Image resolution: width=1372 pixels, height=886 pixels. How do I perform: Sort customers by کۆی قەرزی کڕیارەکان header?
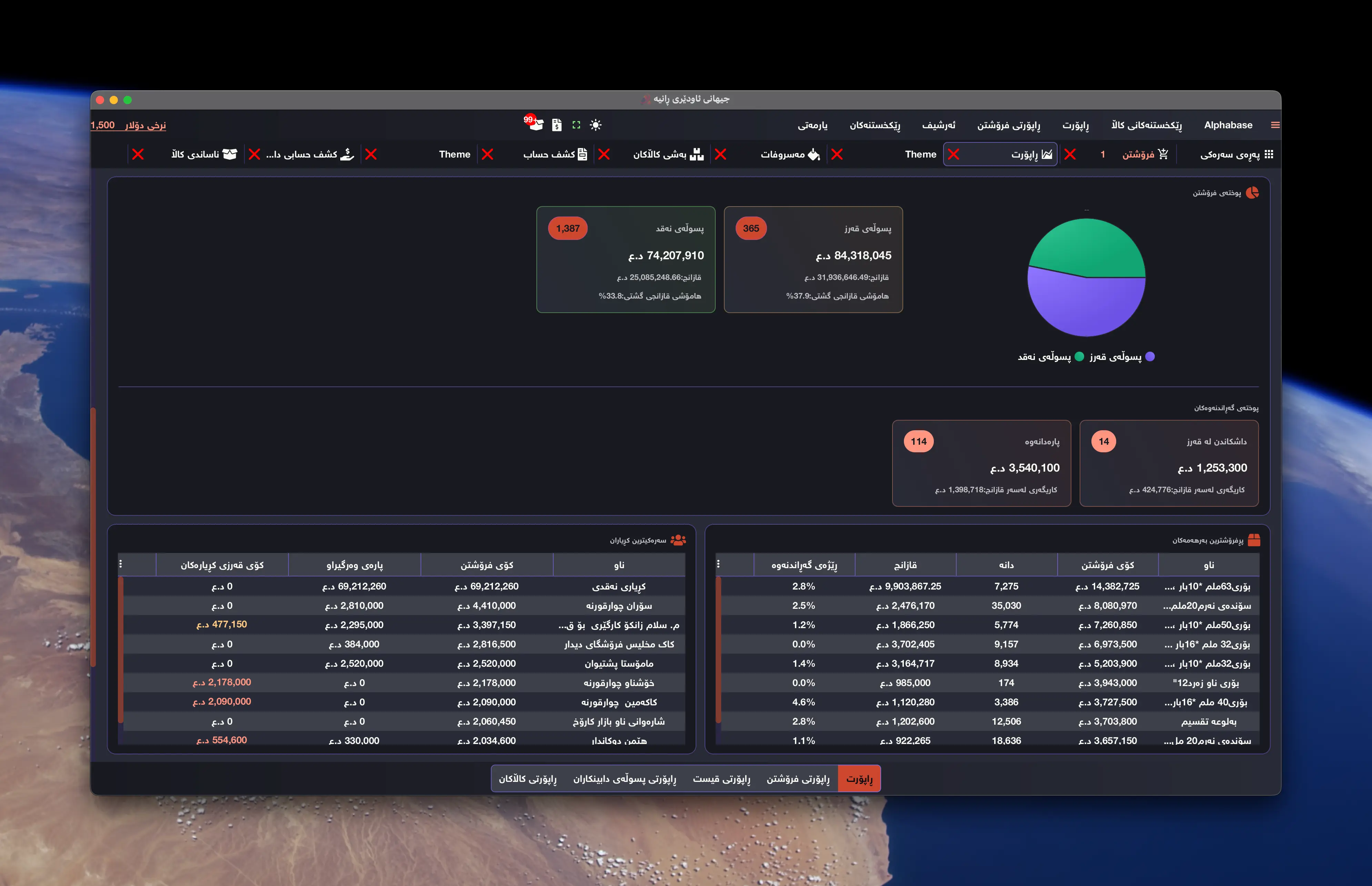pyautogui.click(x=222, y=565)
